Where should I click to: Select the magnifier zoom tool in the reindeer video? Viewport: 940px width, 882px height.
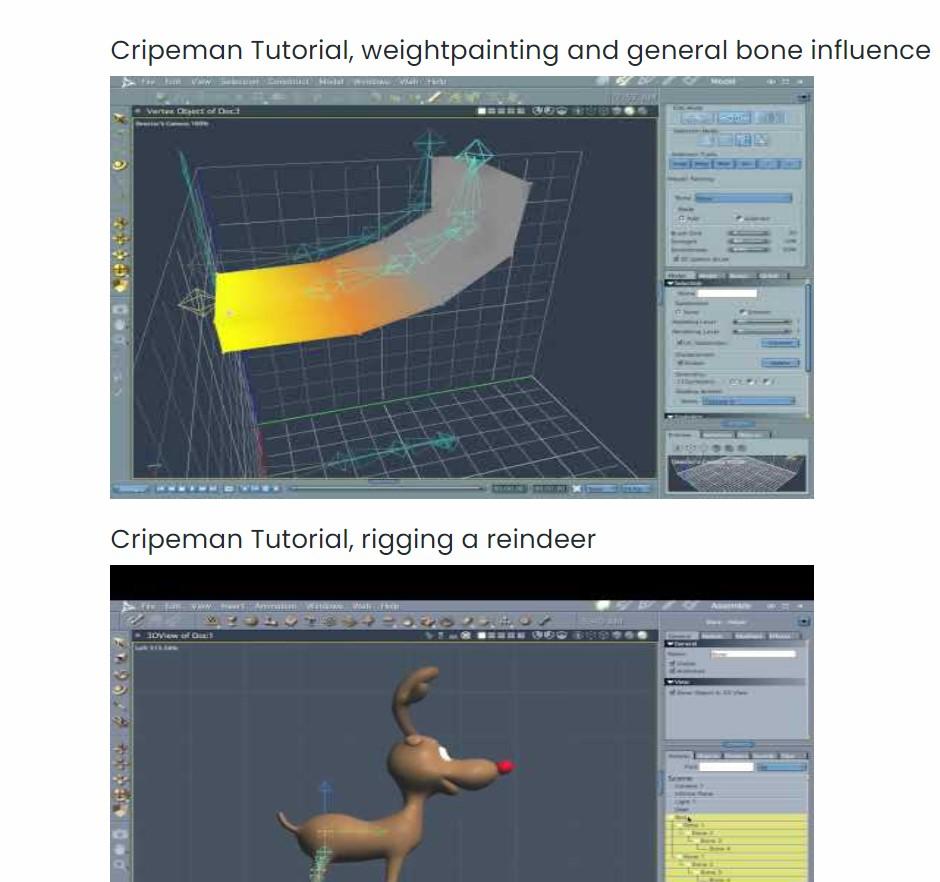point(120,864)
